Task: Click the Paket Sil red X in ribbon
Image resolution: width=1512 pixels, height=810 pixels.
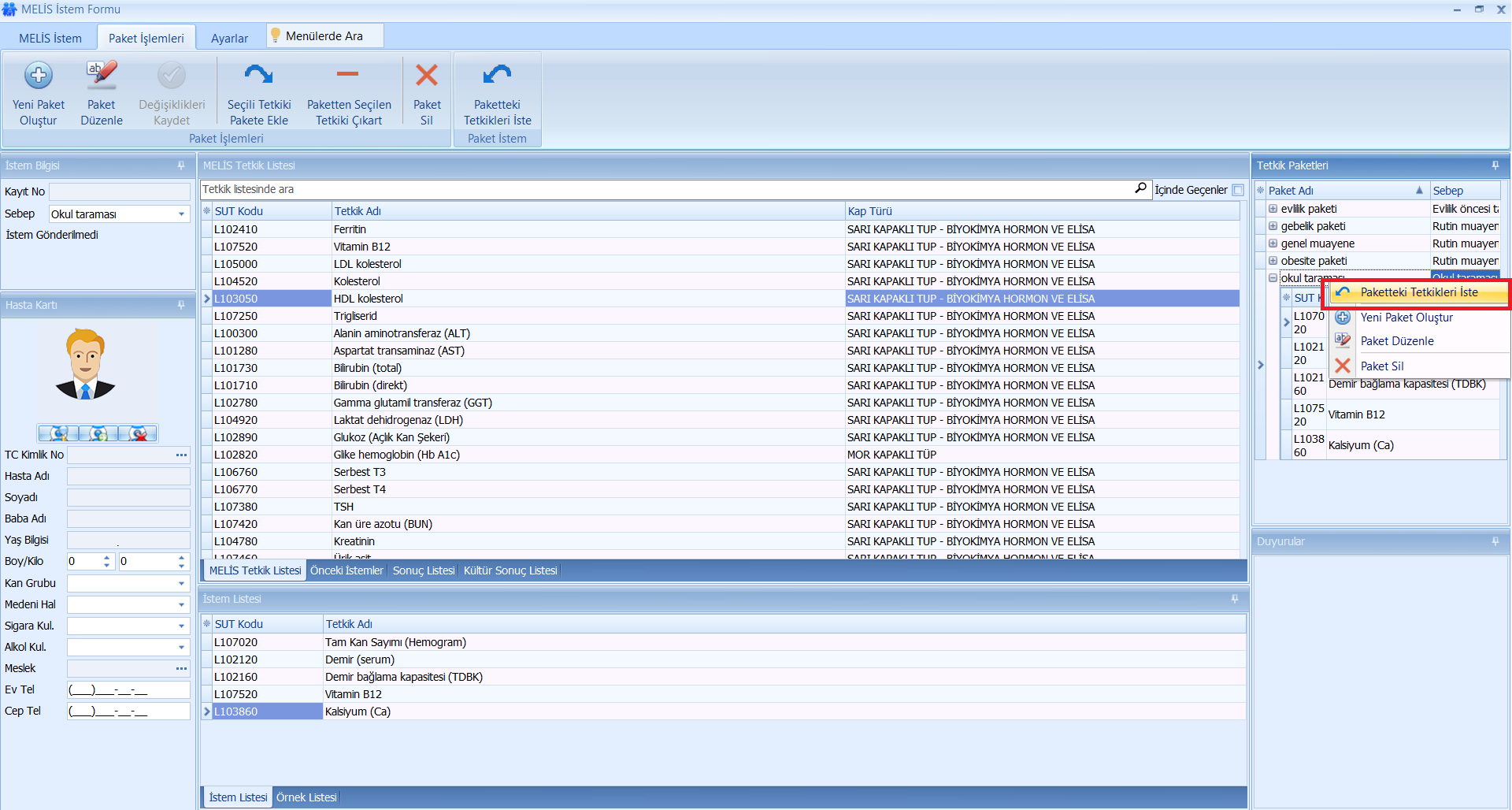Action: [x=427, y=75]
